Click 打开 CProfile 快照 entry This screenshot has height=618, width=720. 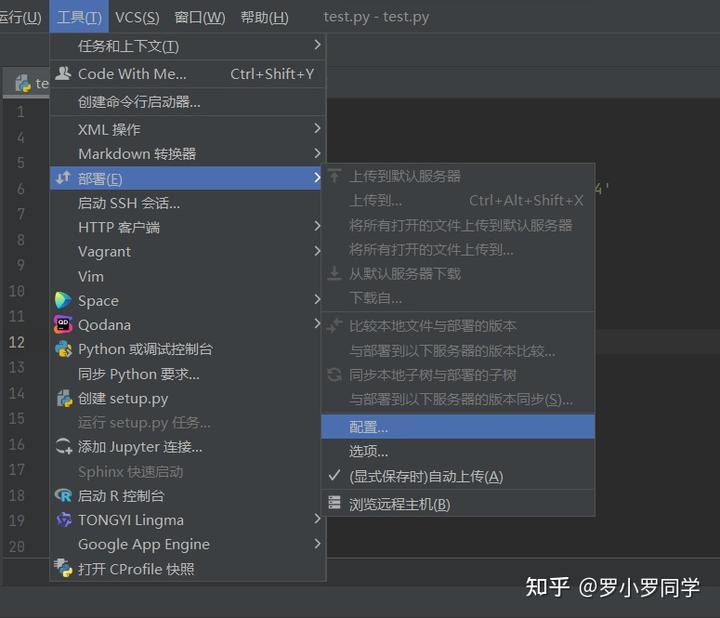click(136, 569)
